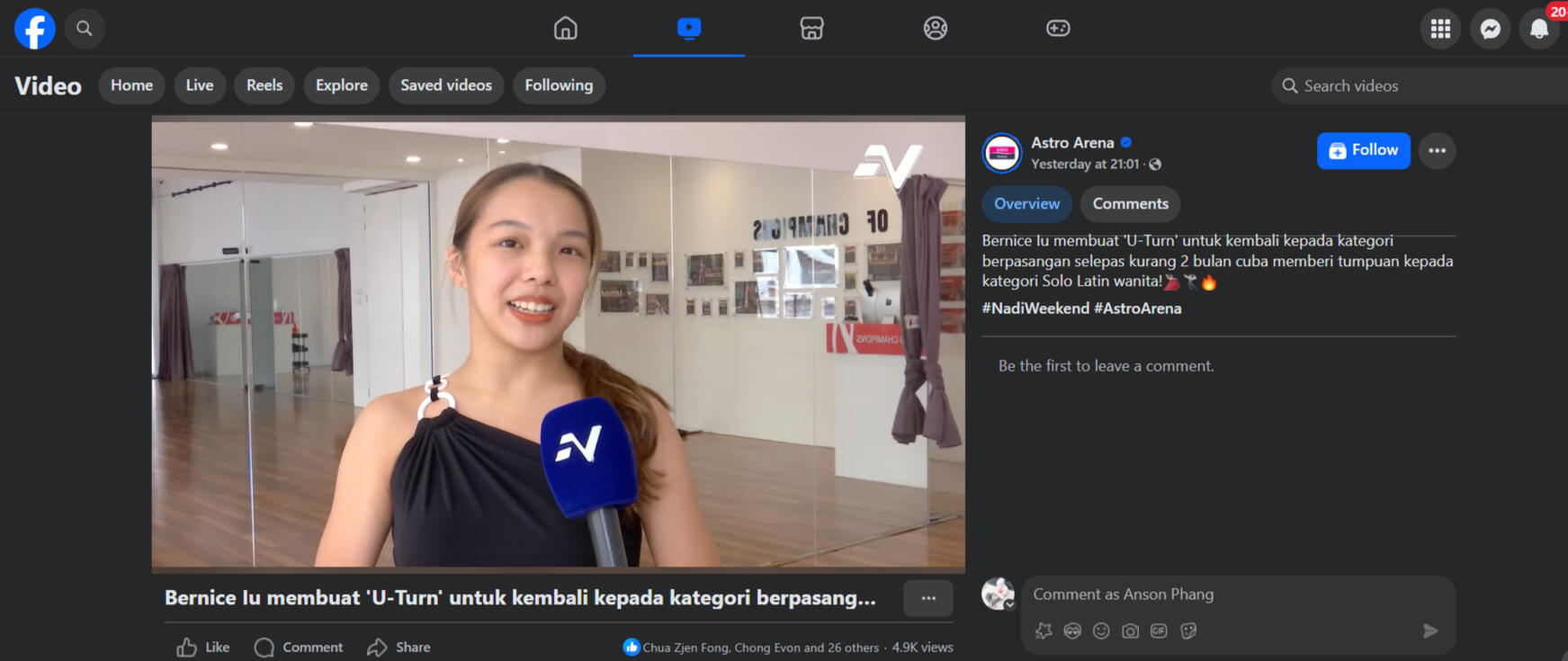
Task: Open avatar sticker option in comment box
Action: (1072, 631)
